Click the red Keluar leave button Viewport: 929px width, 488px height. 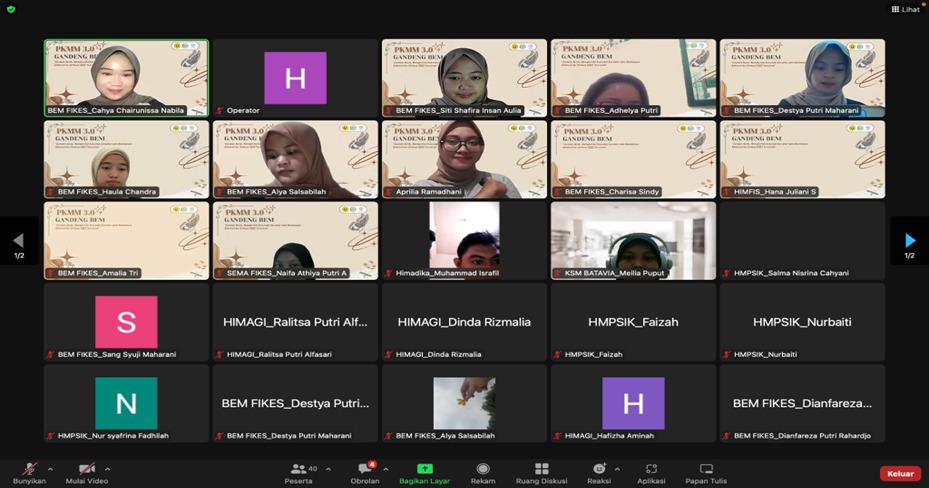[900, 474]
